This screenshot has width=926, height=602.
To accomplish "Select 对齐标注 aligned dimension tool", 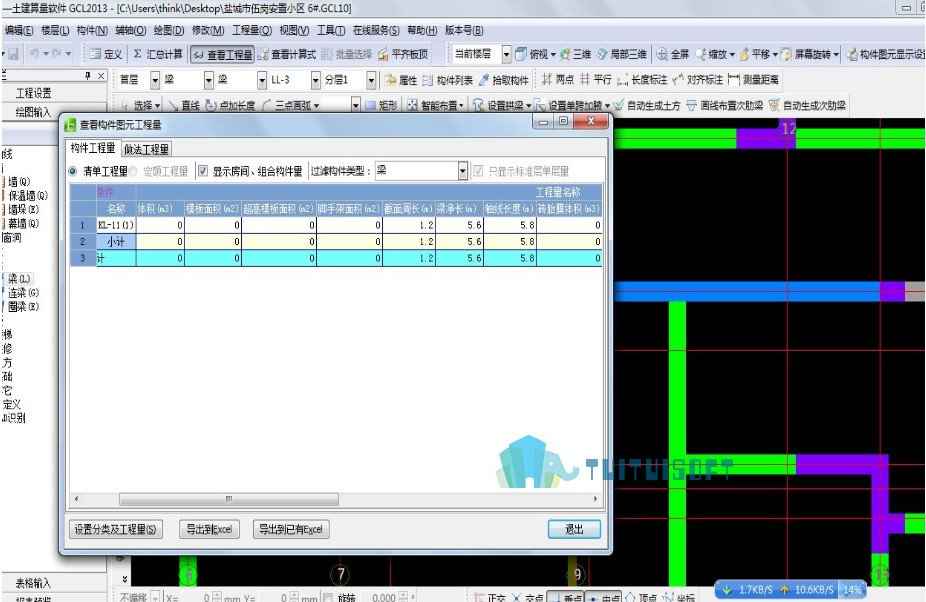I will click(x=697, y=79).
